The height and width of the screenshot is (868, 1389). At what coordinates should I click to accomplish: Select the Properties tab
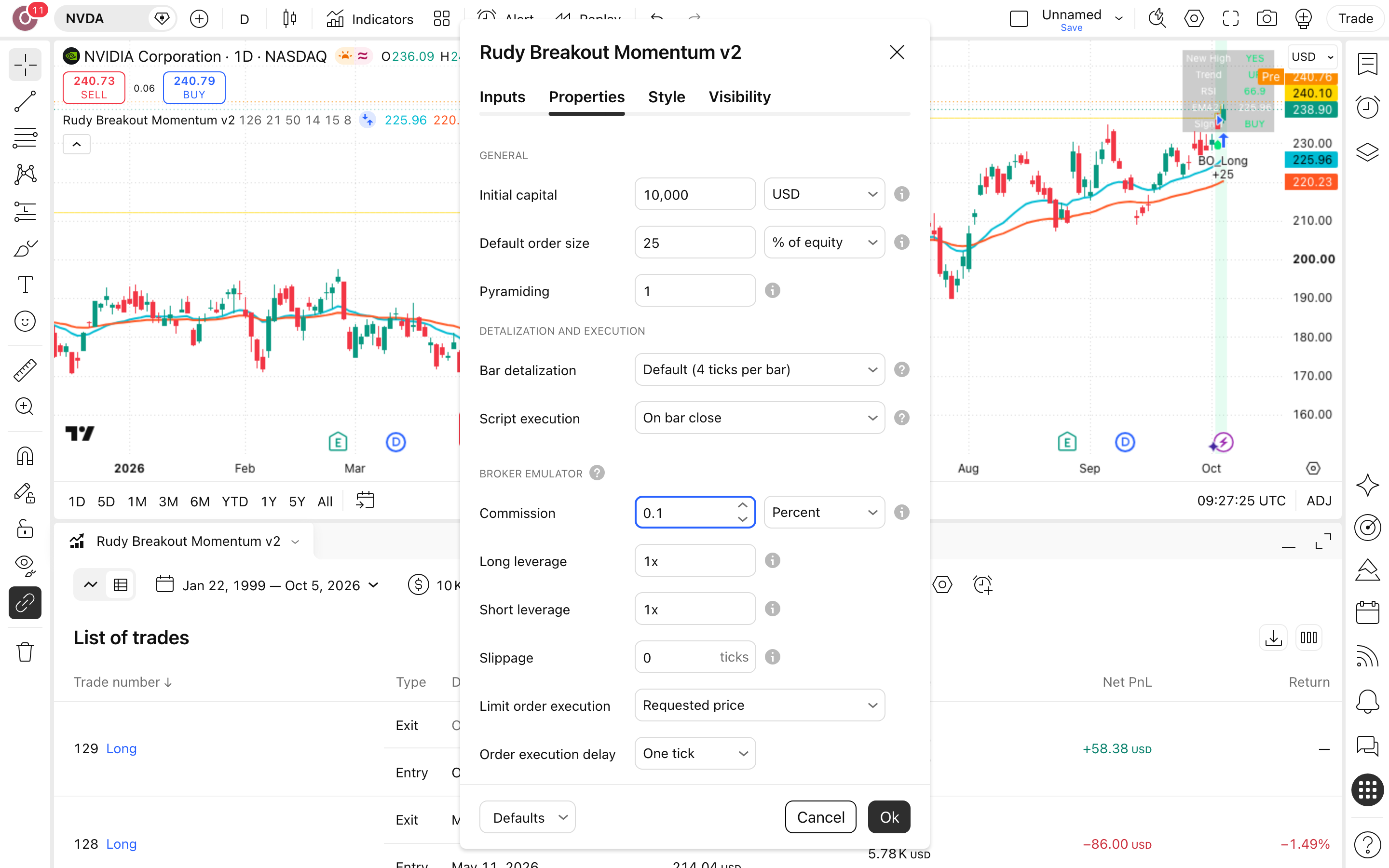[x=586, y=97]
